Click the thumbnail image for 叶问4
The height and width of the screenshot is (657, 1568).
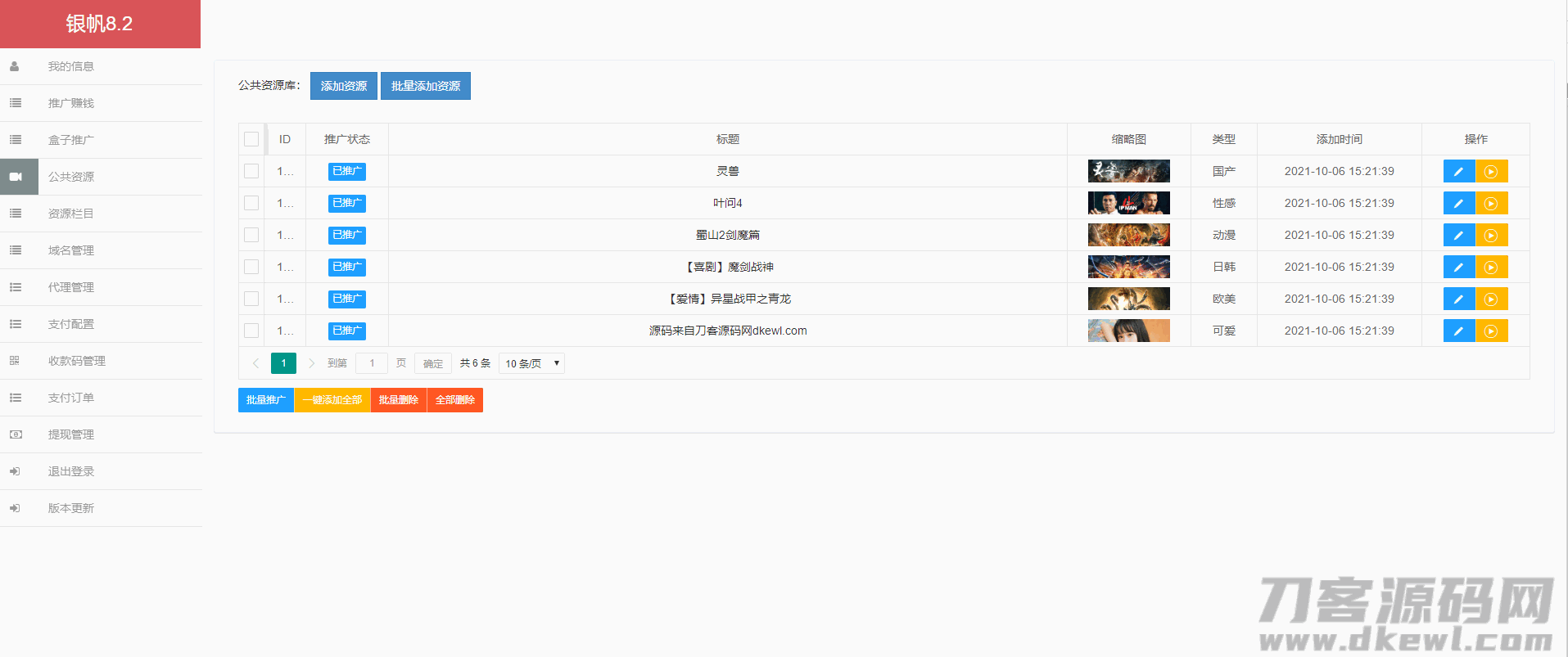[1128, 203]
